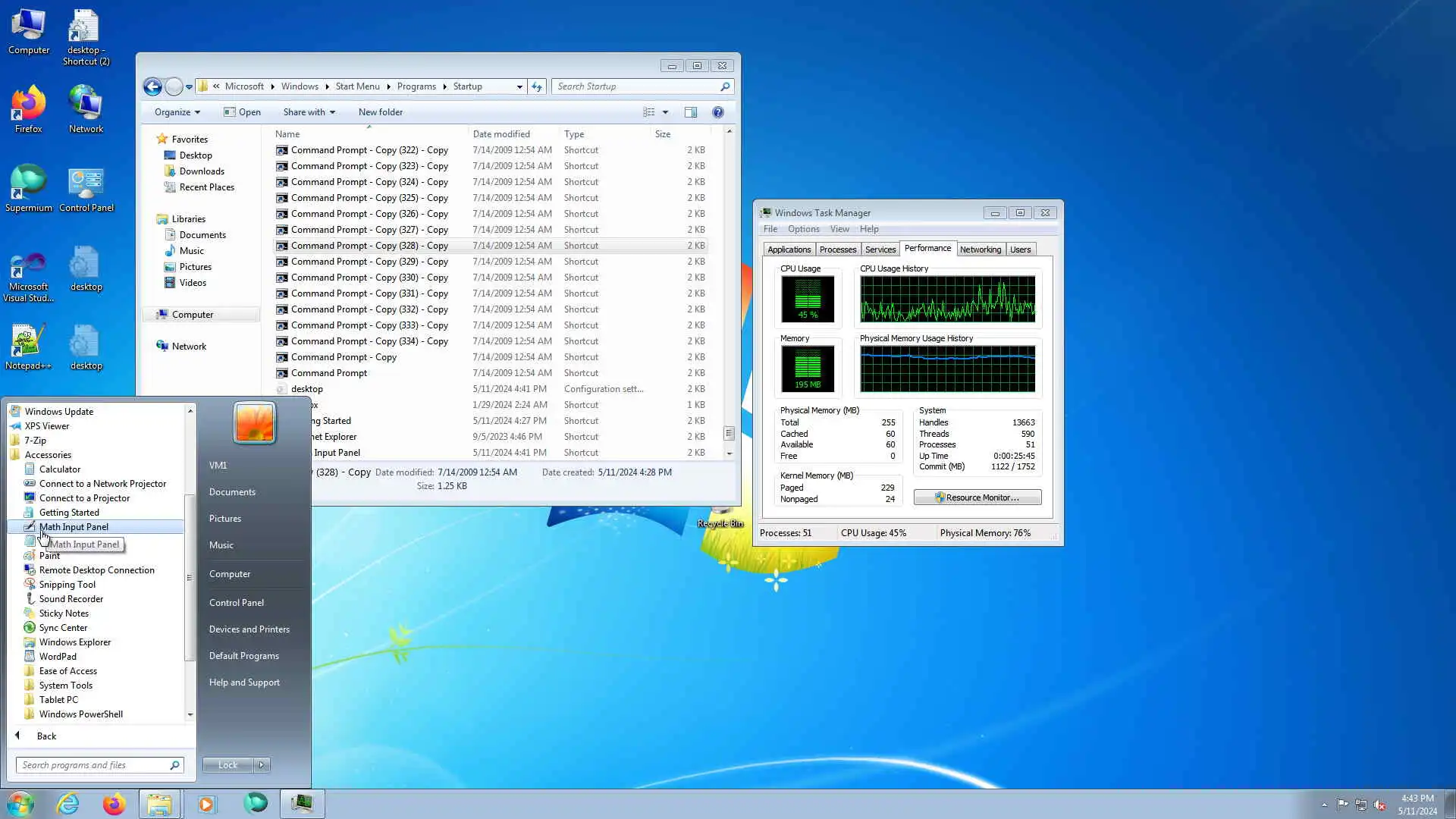Viewport: 1456px width, 819px height.
Task: Click the Search programs and files box
Action: click(x=91, y=765)
